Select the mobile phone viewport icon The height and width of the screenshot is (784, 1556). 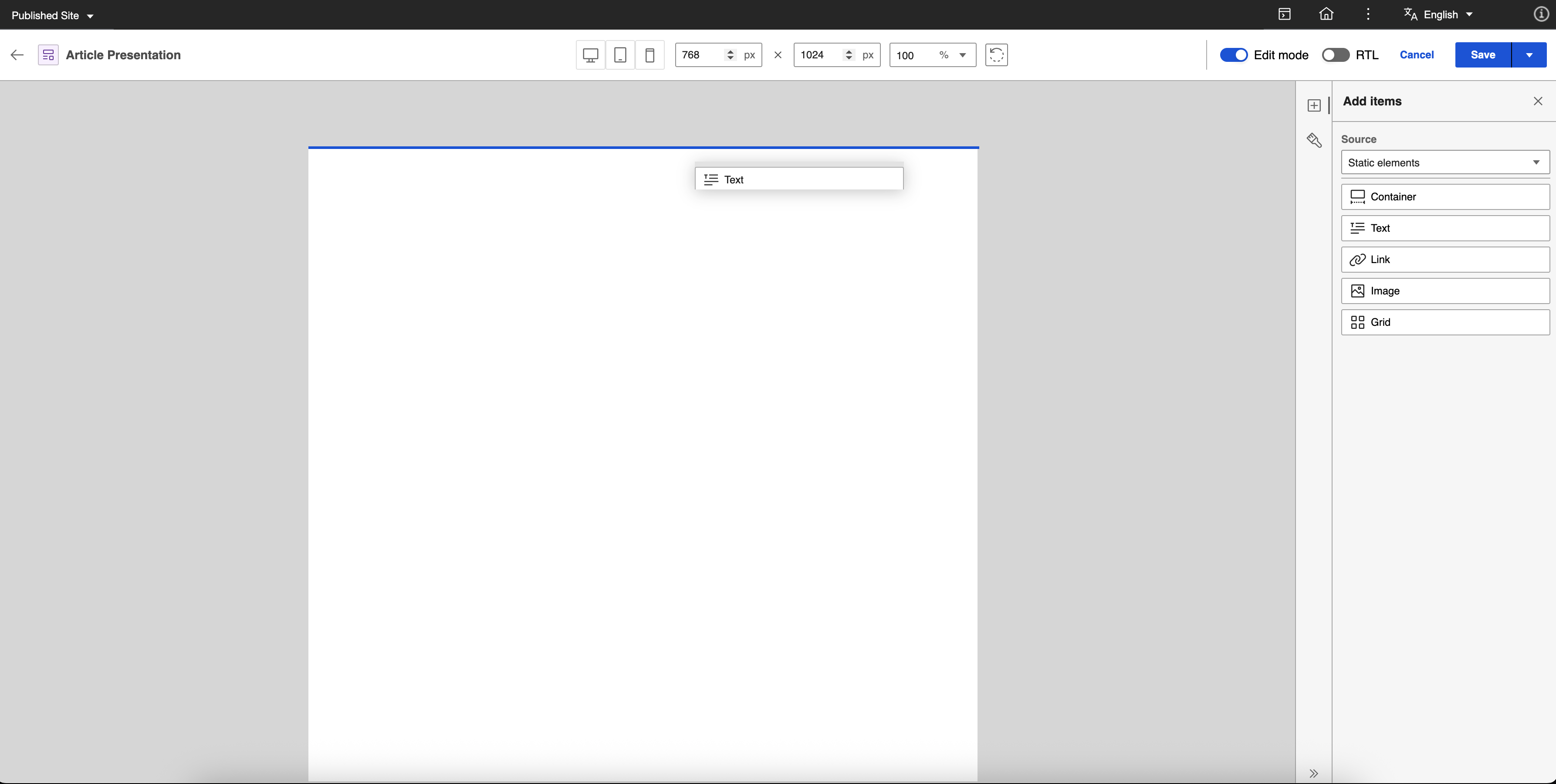click(649, 55)
